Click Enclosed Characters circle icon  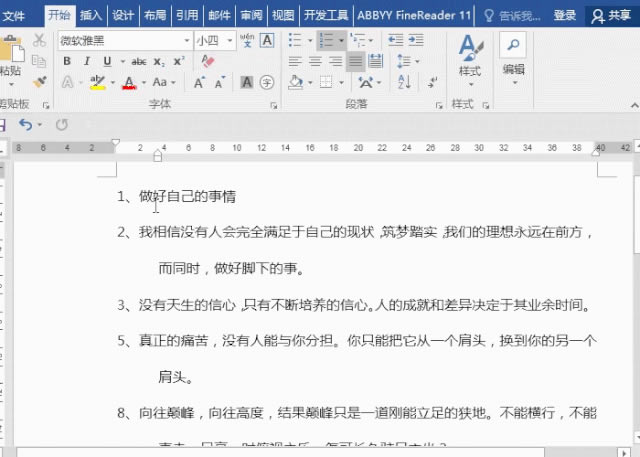(x=267, y=83)
